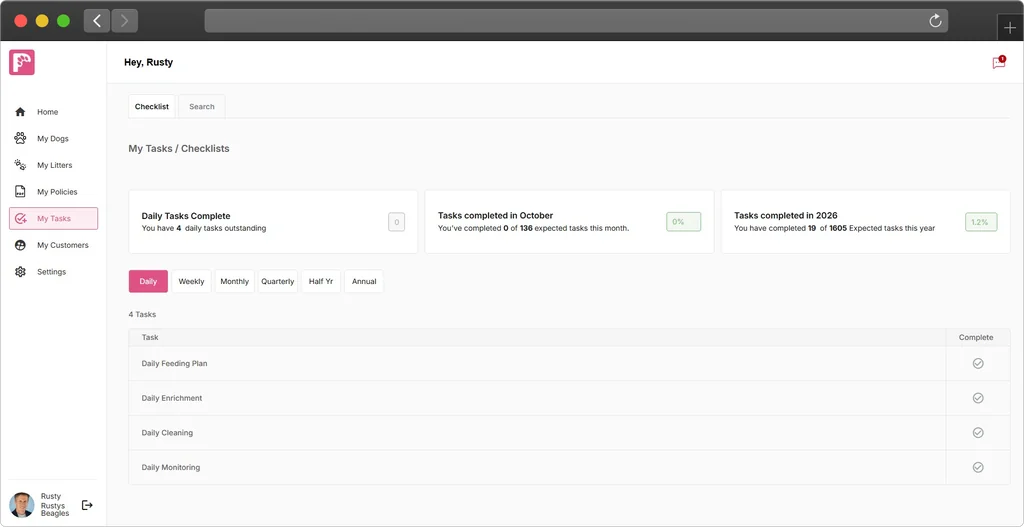
Task: Click the "Hey, Rusty" greeting
Action: click(148, 63)
